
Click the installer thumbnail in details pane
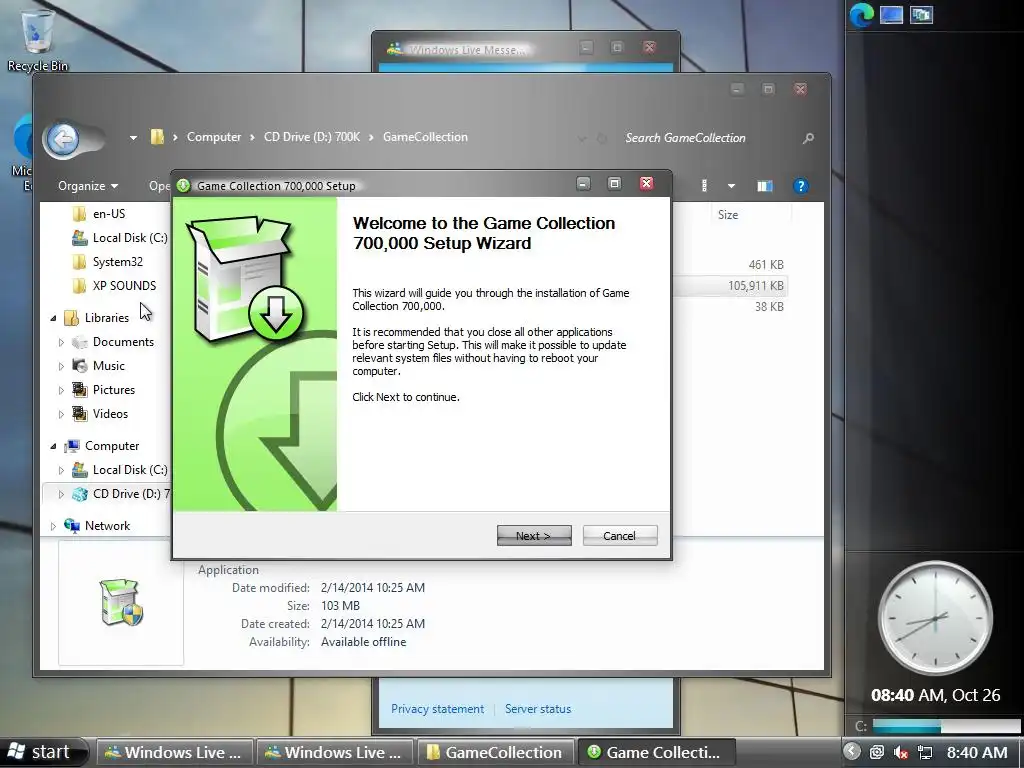click(121, 602)
